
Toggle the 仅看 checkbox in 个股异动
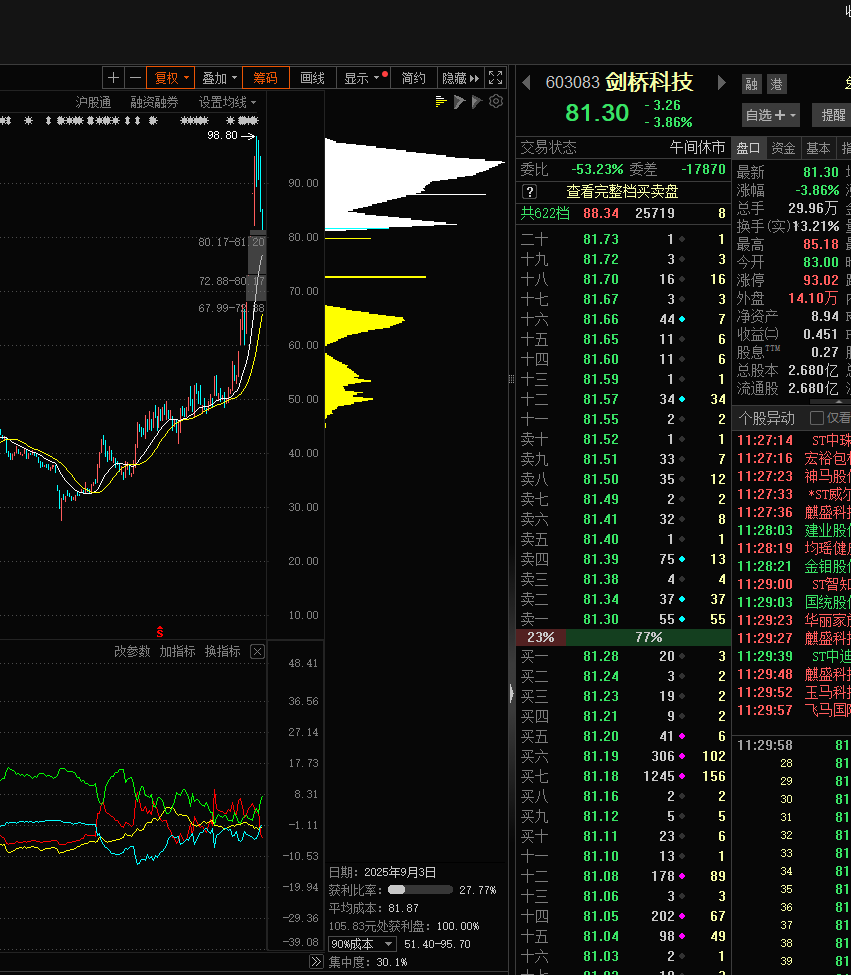point(817,418)
